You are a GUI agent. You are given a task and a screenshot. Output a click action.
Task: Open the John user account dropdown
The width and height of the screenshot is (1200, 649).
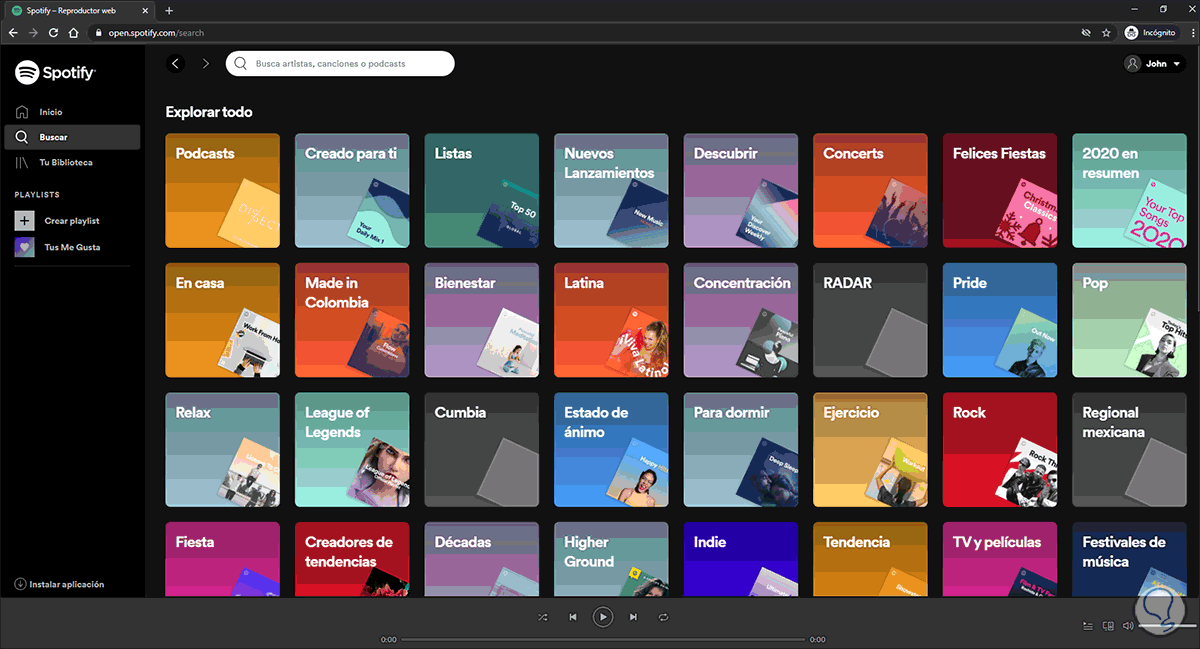coord(1155,64)
